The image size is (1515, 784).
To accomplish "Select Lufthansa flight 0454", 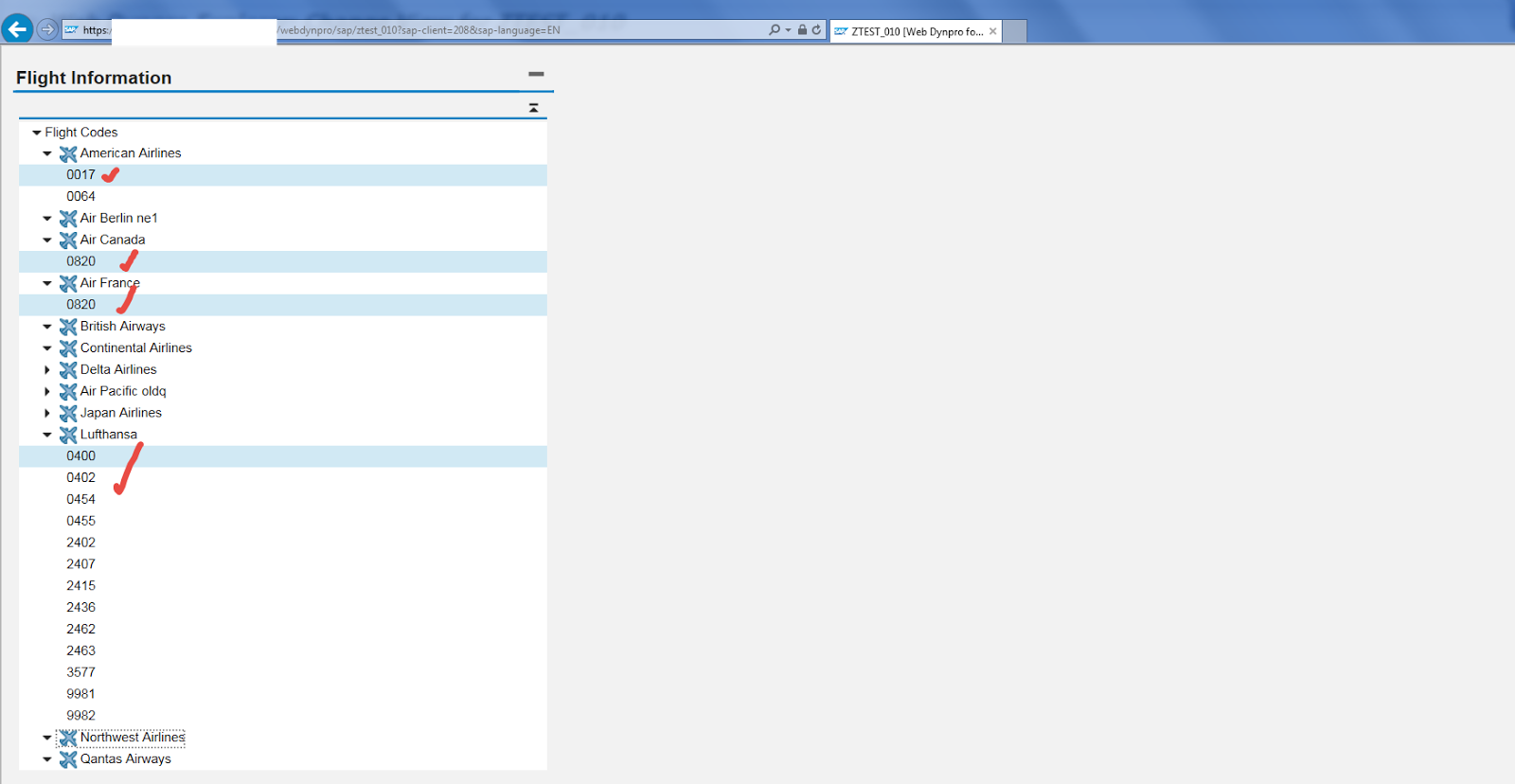I will (x=283, y=500).
